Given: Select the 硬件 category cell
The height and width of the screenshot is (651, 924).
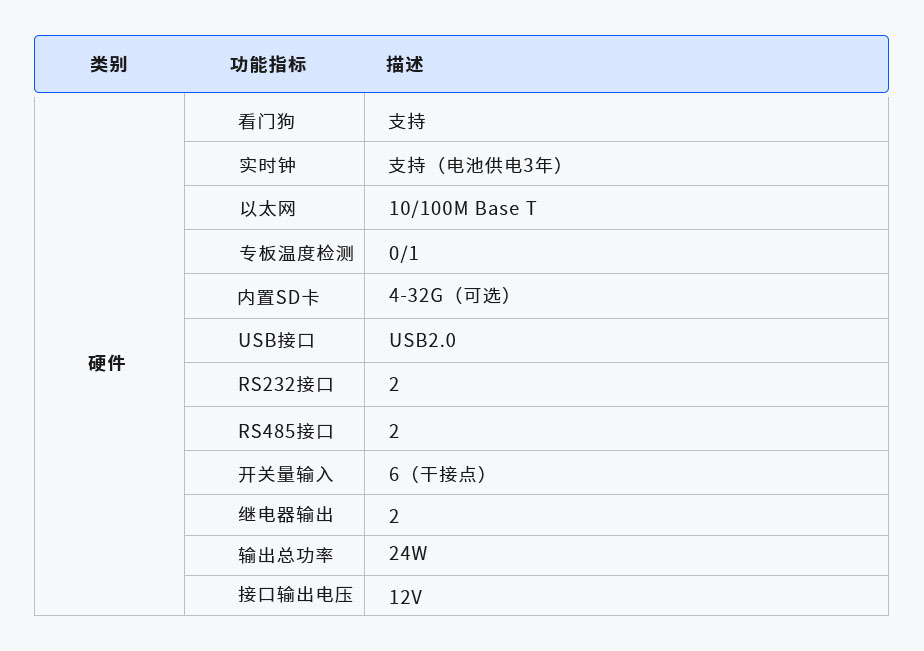Looking at the screenshot, I should [x=106, y=364].
